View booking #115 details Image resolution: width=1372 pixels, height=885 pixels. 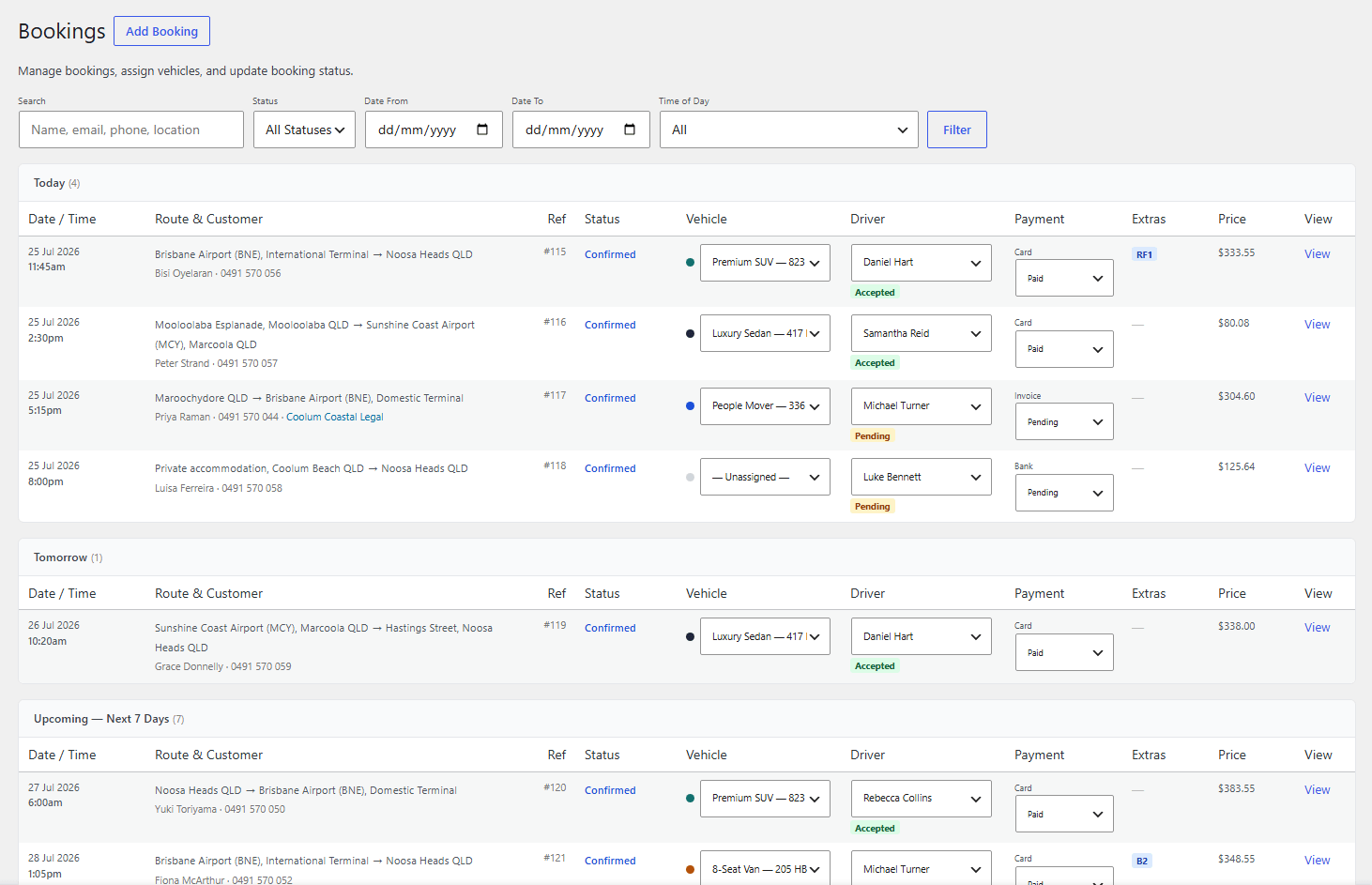(x=1317, y=253)
